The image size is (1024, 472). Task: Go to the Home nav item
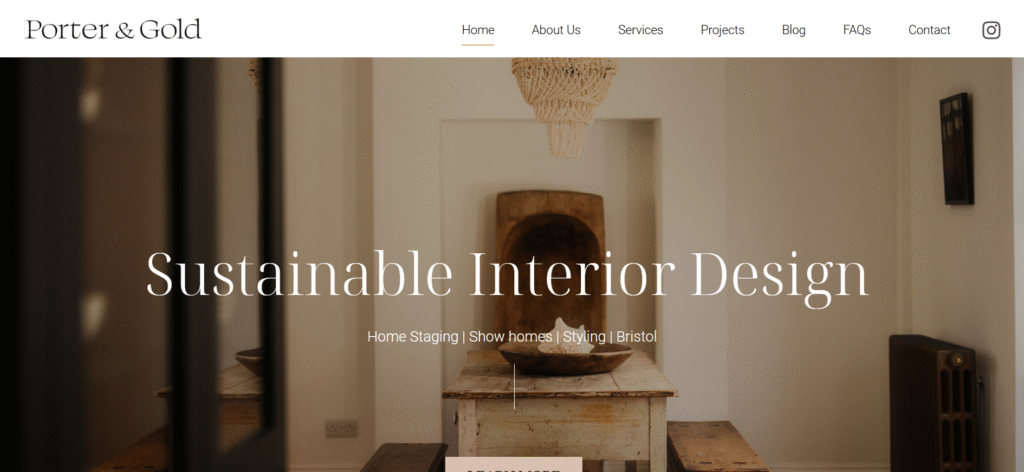[x=477, y=30]
